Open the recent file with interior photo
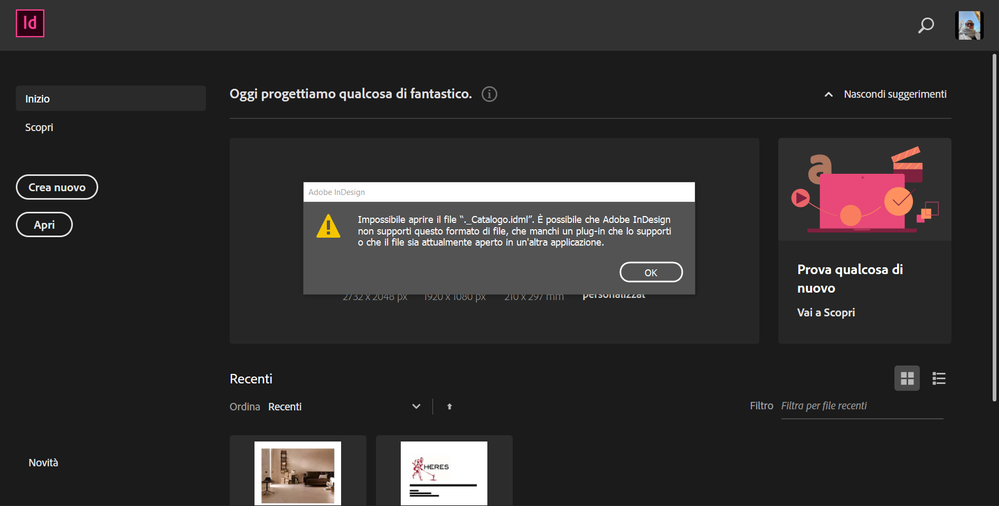Viewport: 999px width, 506px height. click(x=298, y=472)
